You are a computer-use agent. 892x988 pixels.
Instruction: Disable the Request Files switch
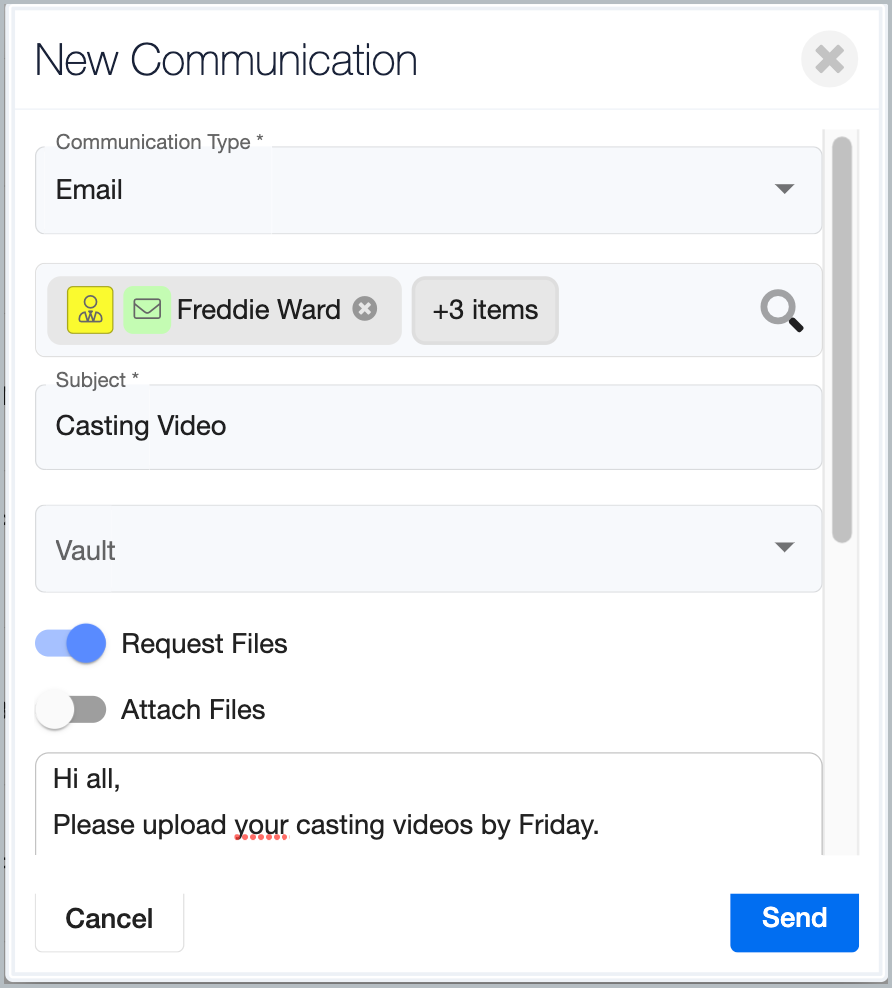tap(71, 644)
